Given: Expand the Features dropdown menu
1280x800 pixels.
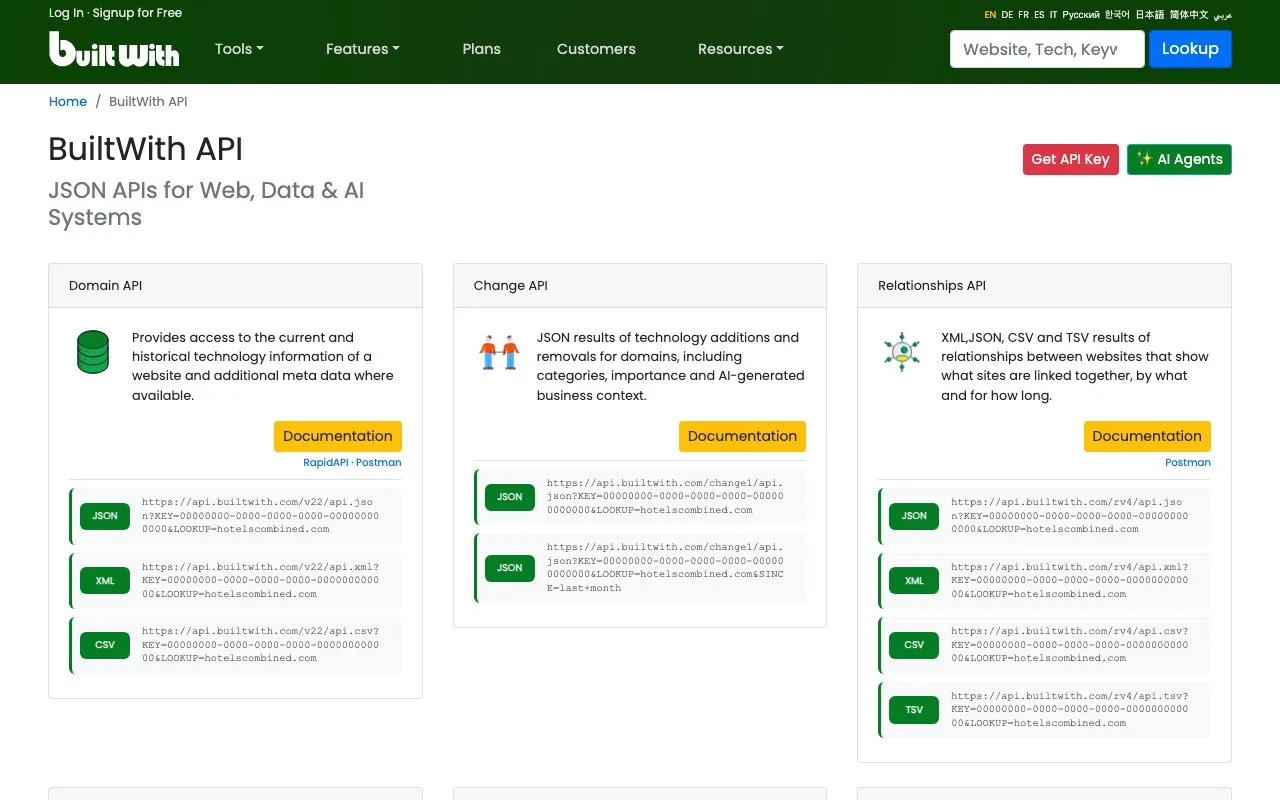Looking at the screenshot, I should [x=363, y=49].
